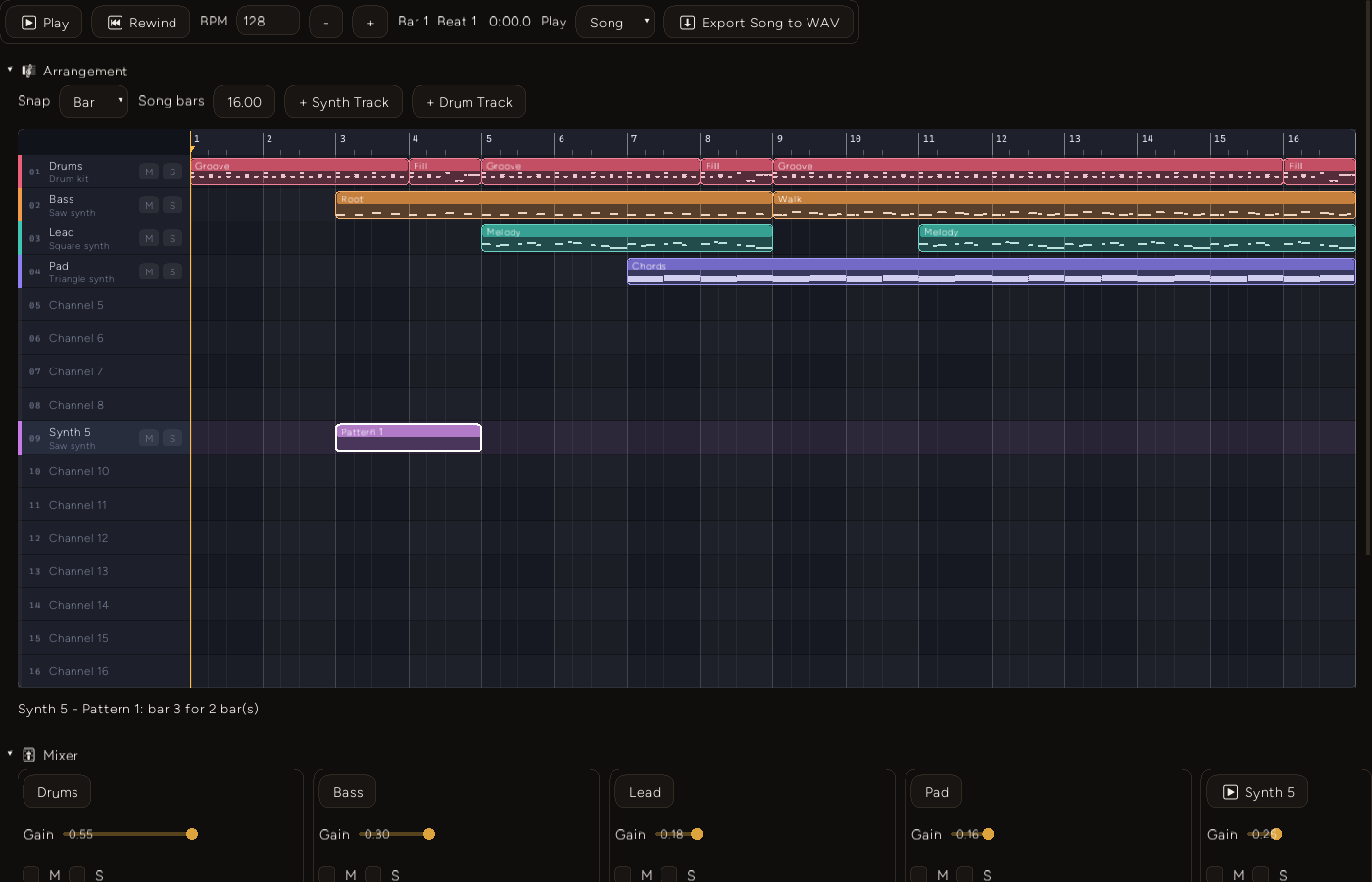Image resolution: width=1372 pixels, height=882 pixels.
Task: Start playback with the Play button
Action: [x=45, y=23]
